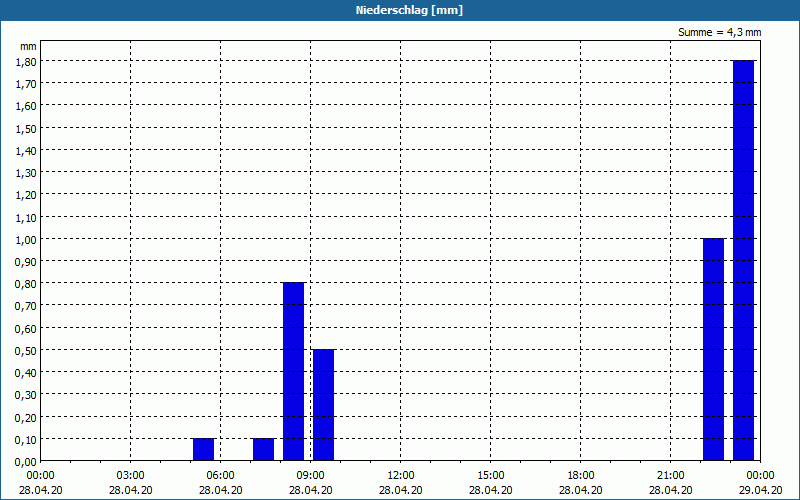
Task: Click the 0,10 mm bar before 06:00
Action: coord(204,449)
